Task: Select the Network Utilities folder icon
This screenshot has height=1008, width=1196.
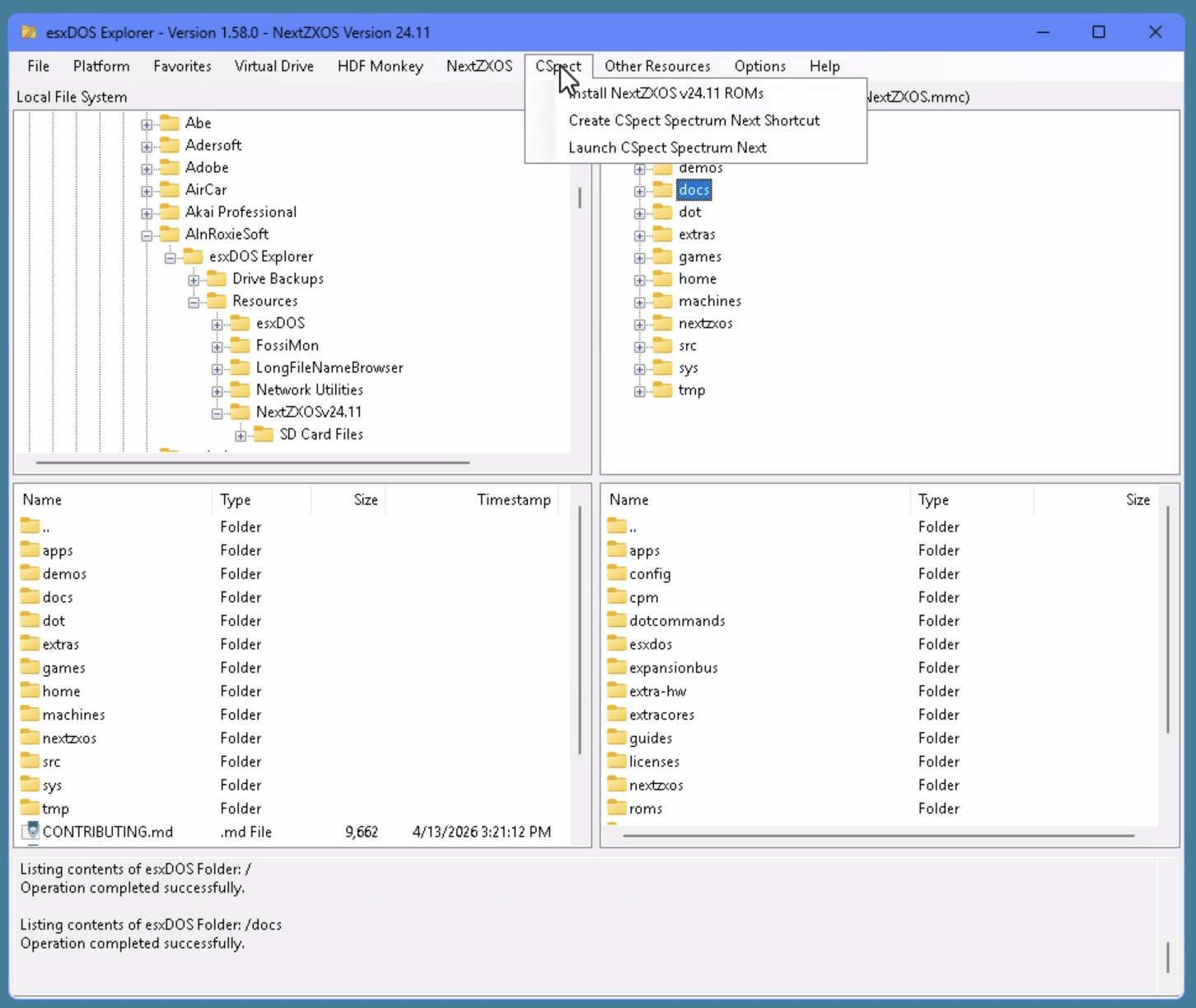Action: pos(241,390)
